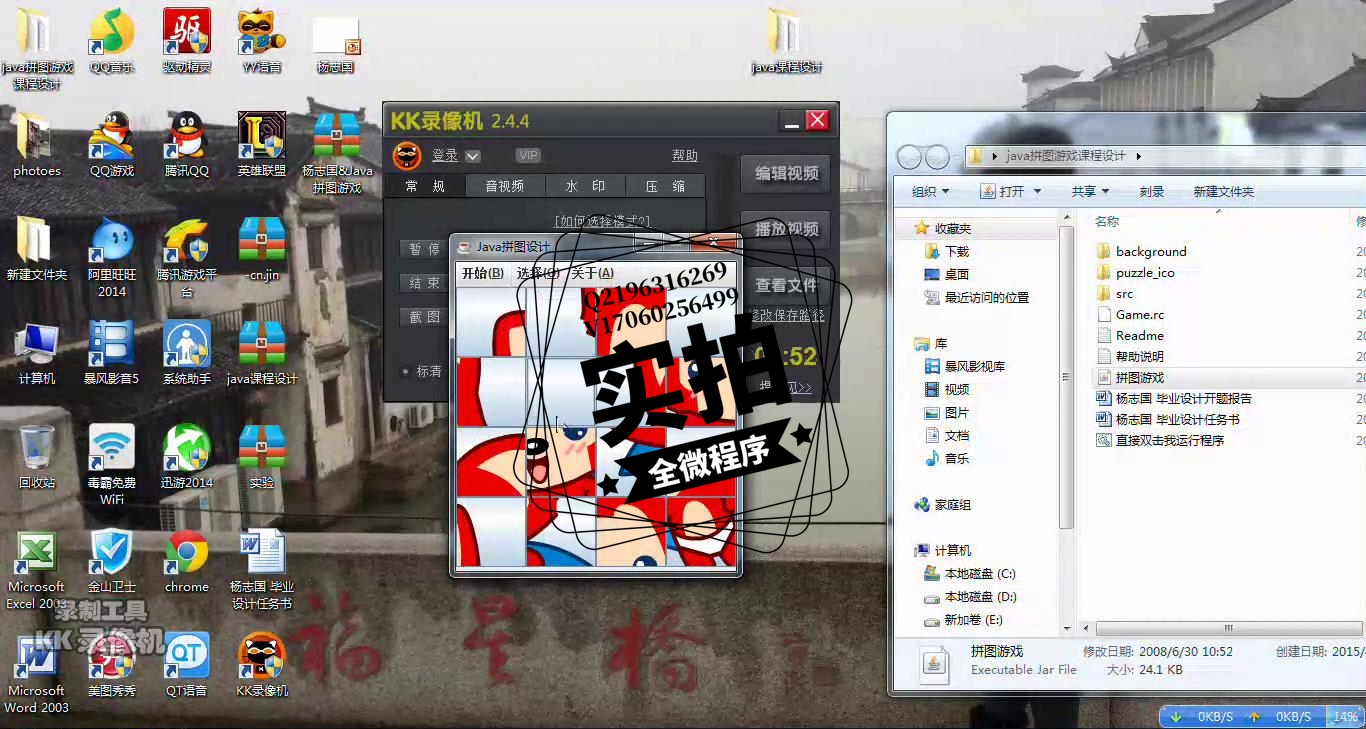The width and height of the screenshot is (1366, 729).
Task: Select the -cn.jin archive on the desktop
Action: tap(262, 249)
